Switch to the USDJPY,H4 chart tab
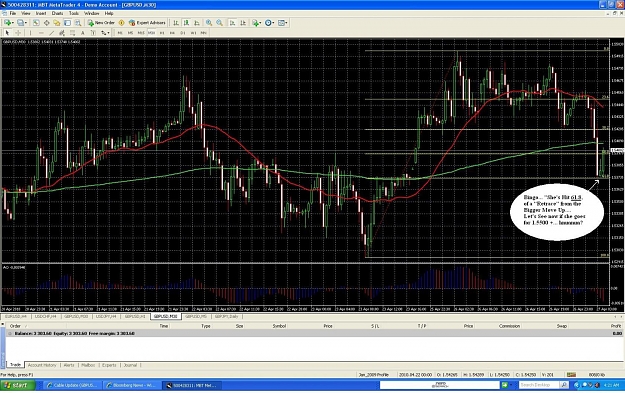This screenshot has height=393, width=625. [x=106, y=316]
